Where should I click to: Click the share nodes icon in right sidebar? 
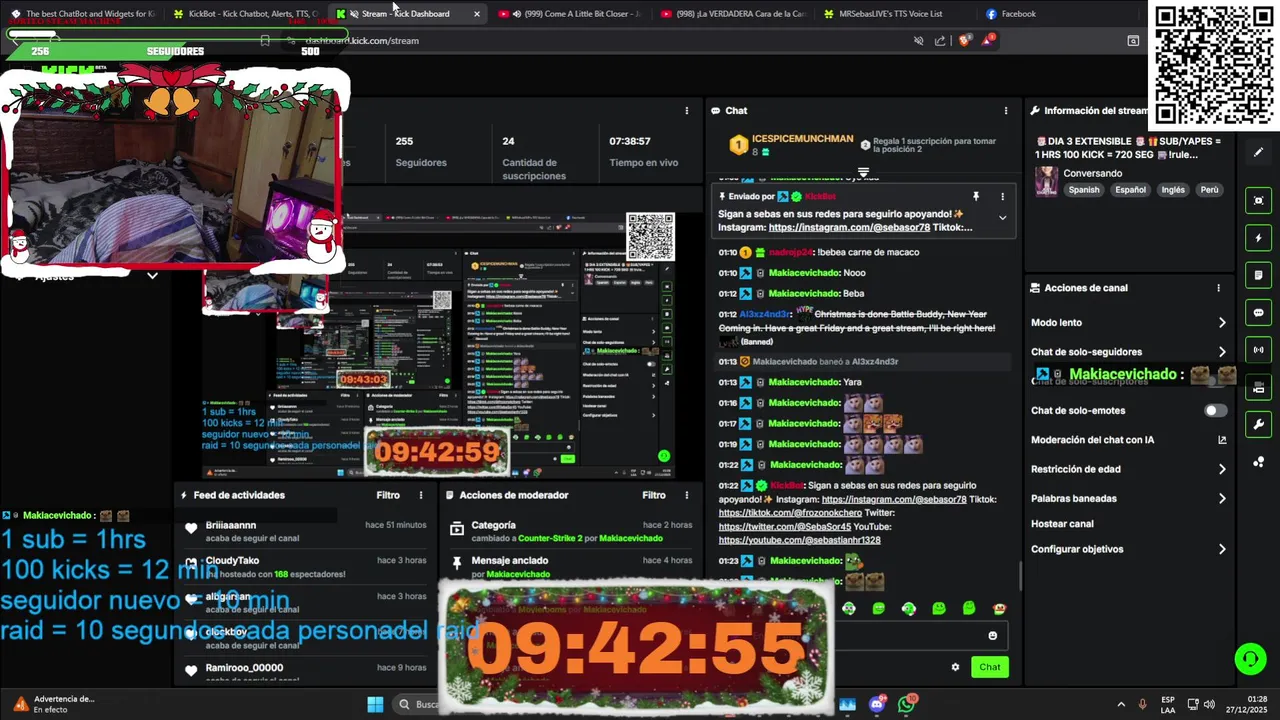(x=1259, y=462)
